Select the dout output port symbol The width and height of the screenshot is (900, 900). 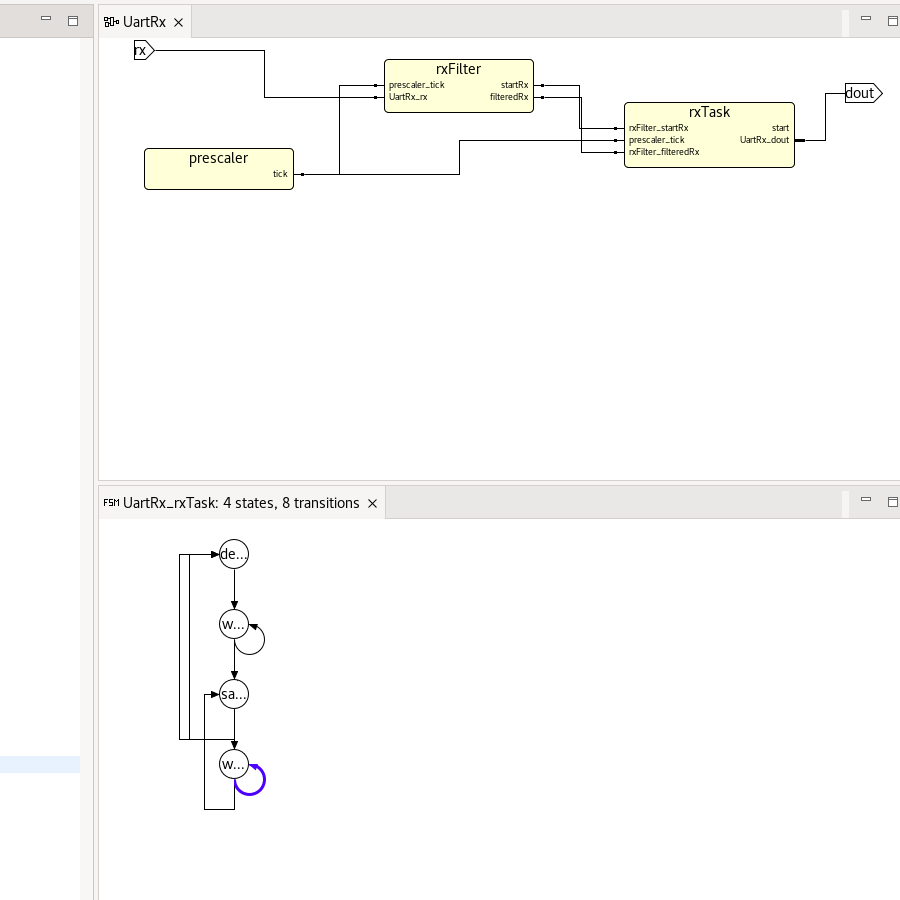coord(862,93)
